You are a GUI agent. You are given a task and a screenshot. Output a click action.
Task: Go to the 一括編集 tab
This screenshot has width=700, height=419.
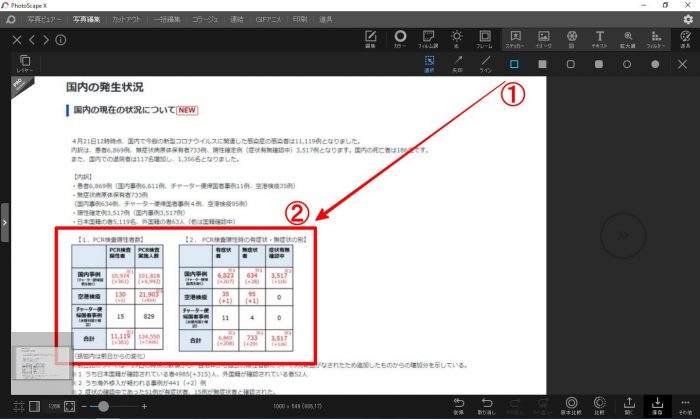click(x=167, y=20)
